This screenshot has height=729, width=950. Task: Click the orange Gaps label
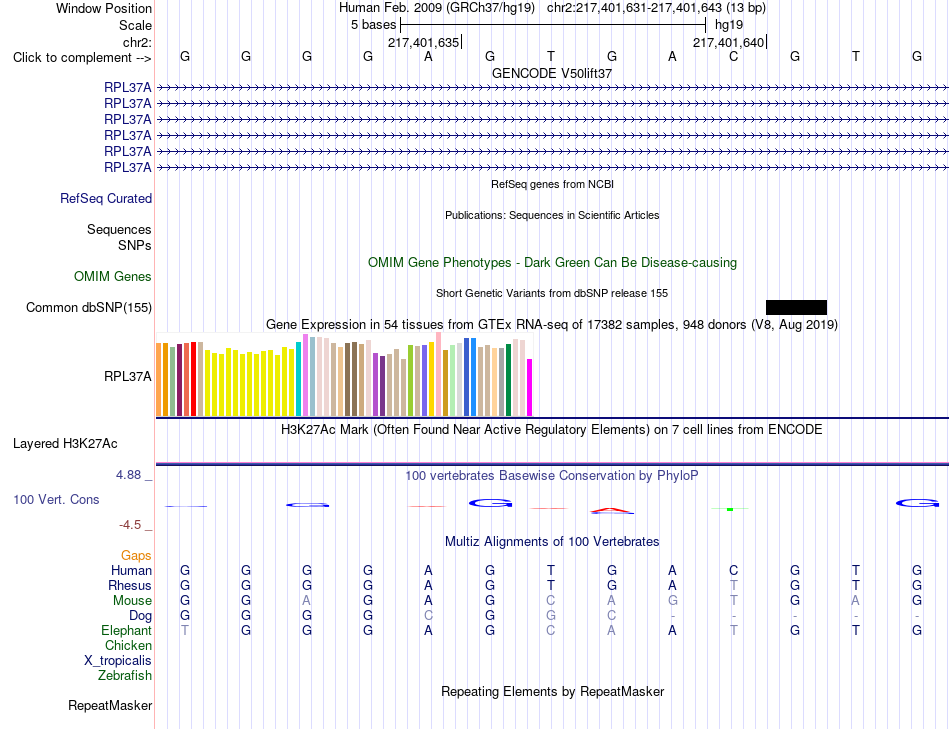pos(136,556)
